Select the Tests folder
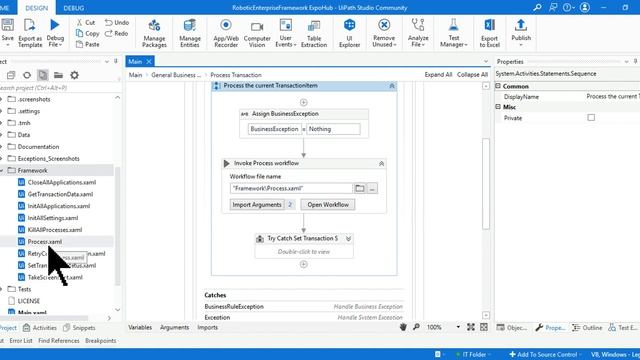The height and width of the screenshot is (360, 640). pyautogui.click(x=24, y=289)
